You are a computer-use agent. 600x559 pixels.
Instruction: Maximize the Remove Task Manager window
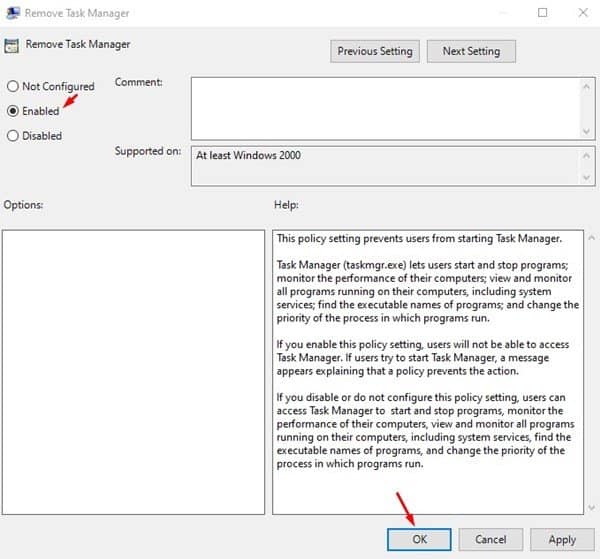tap(543, 13)
